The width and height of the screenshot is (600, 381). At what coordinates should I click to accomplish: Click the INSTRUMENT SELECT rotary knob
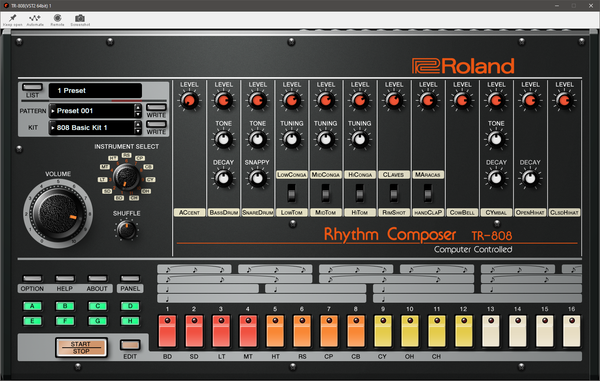coord(127,177)
